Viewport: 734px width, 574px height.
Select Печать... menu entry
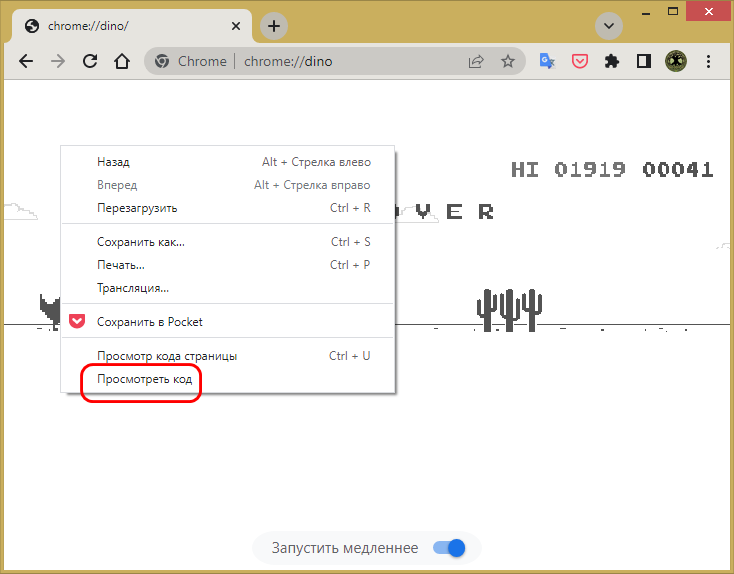(228, 265)
